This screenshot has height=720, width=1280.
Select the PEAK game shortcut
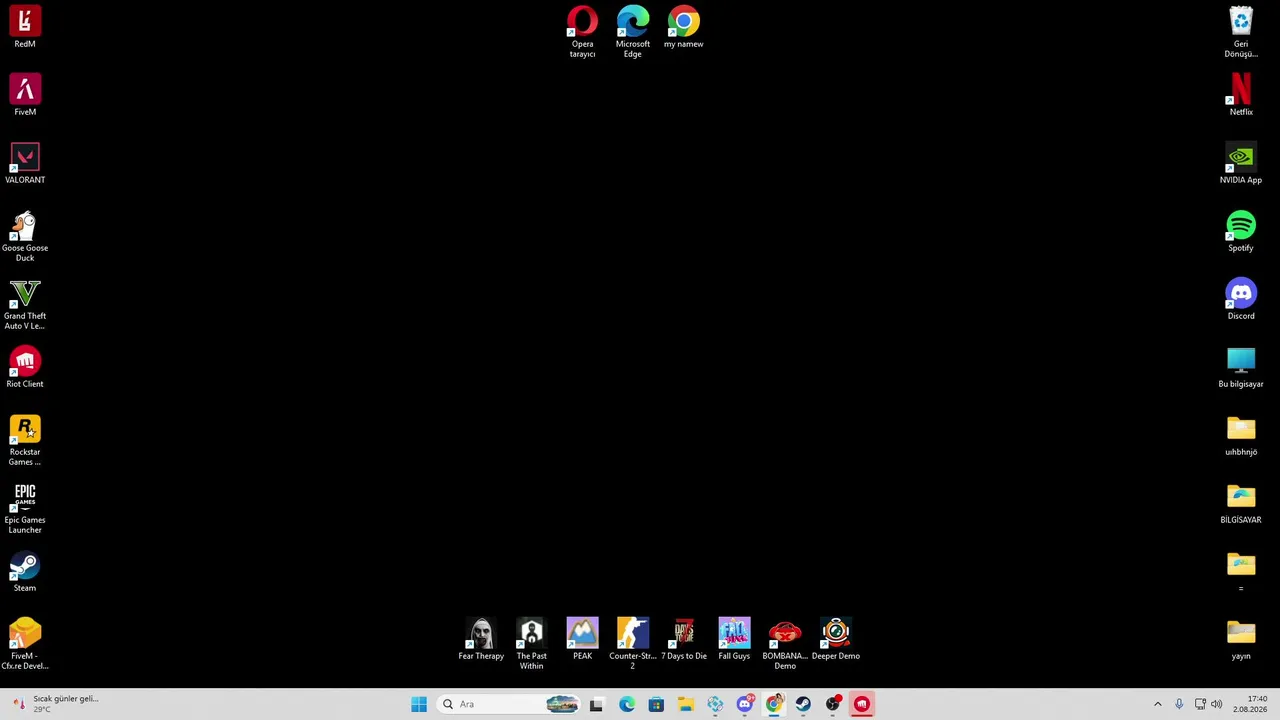582,639
